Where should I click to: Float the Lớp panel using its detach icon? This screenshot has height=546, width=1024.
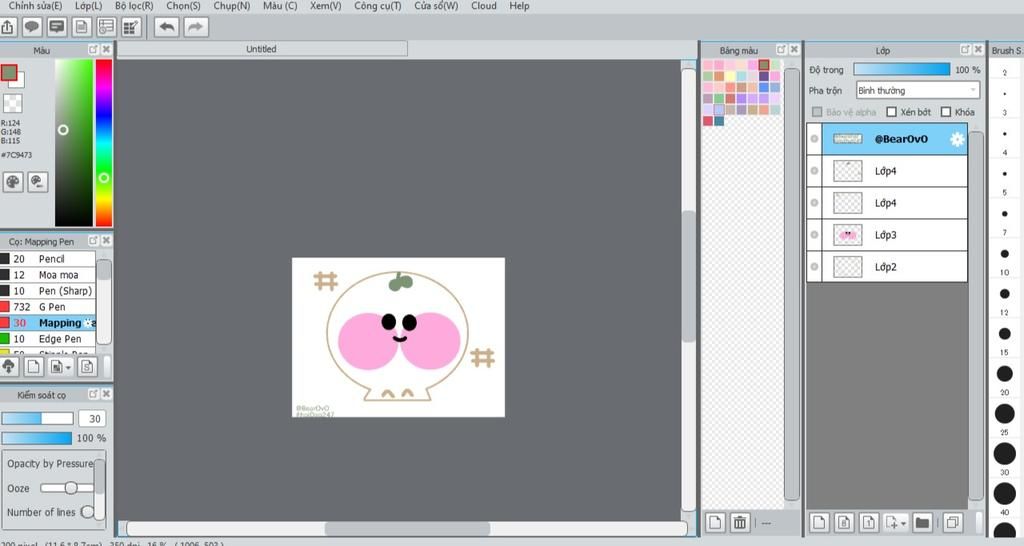pos(965,50)
